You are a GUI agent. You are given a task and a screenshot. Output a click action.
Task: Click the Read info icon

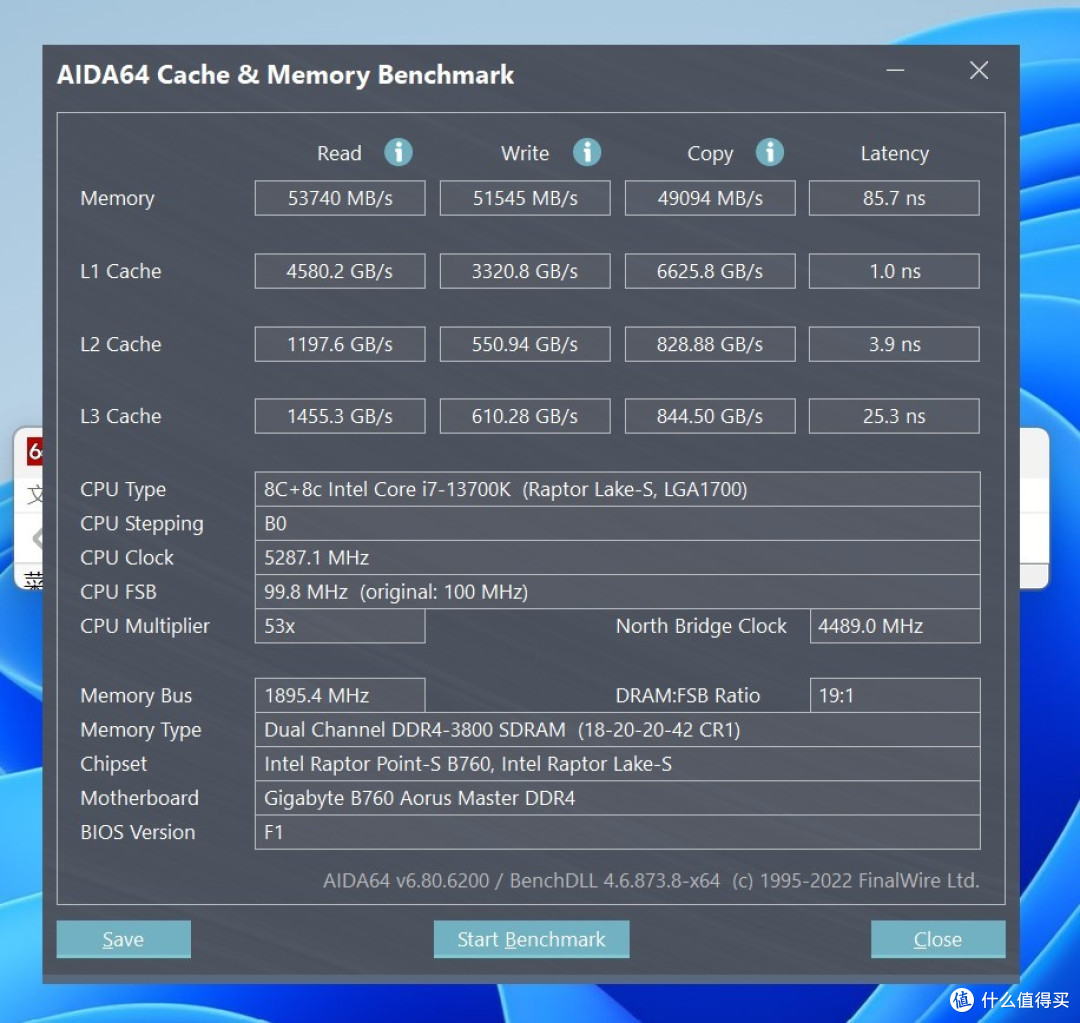pyautogui.click(x=398, y=152)
